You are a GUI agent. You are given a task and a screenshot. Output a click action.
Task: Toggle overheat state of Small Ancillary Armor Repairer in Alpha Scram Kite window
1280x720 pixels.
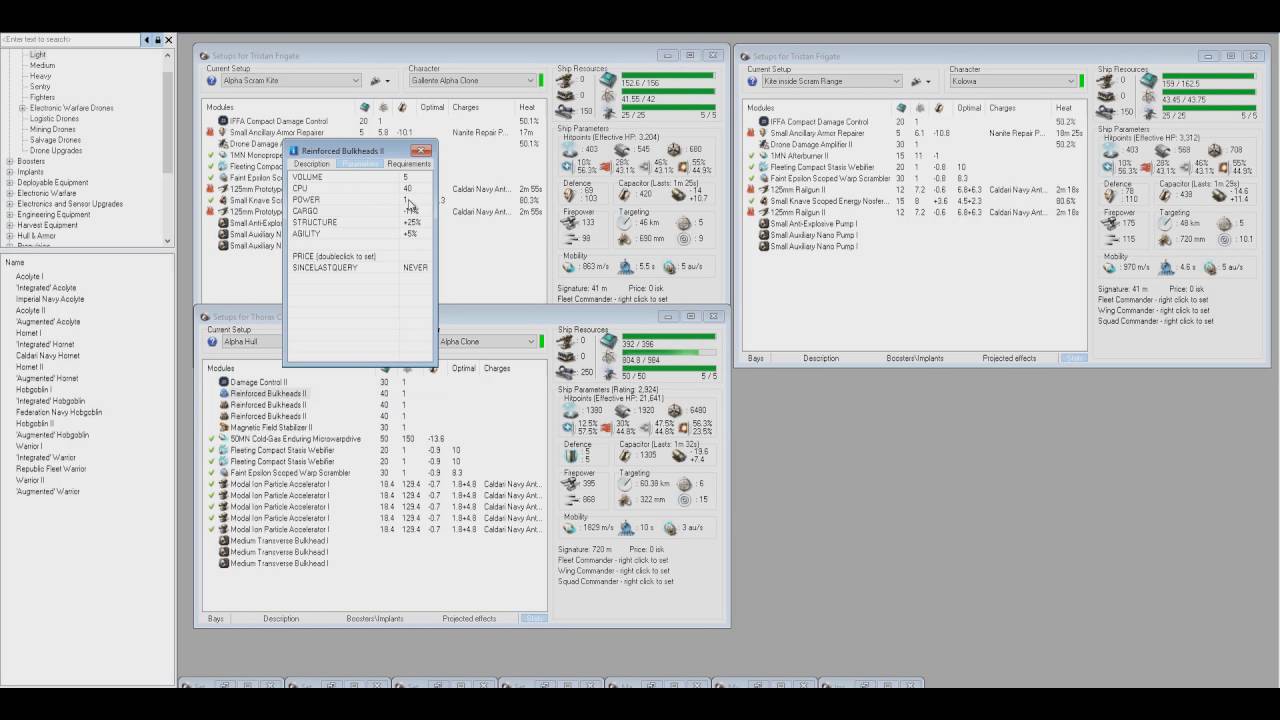click(211, 132)
